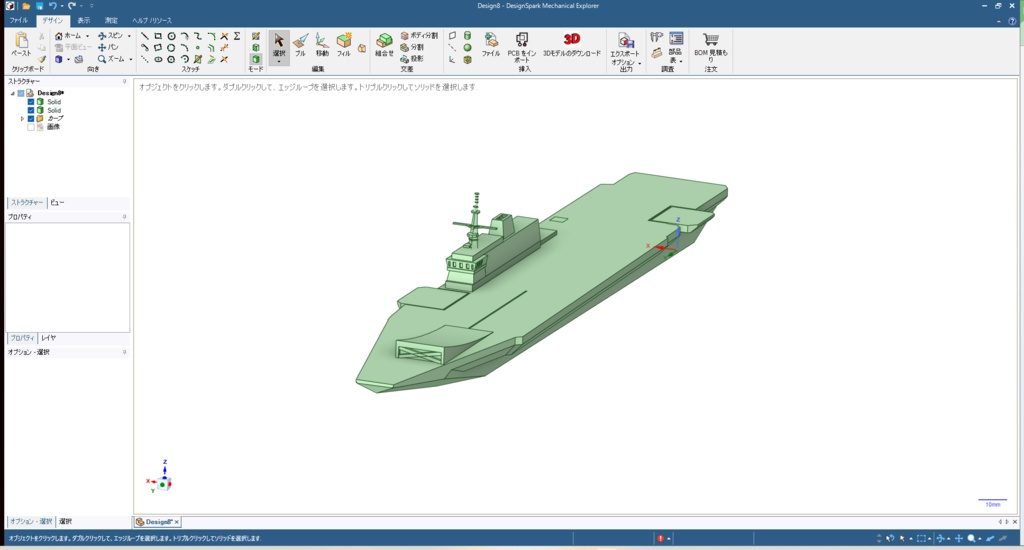Image resolution: width=1024 pixels, height=550 pixels.
Task: Insert a File (ファイル) component
Action: 491,45
